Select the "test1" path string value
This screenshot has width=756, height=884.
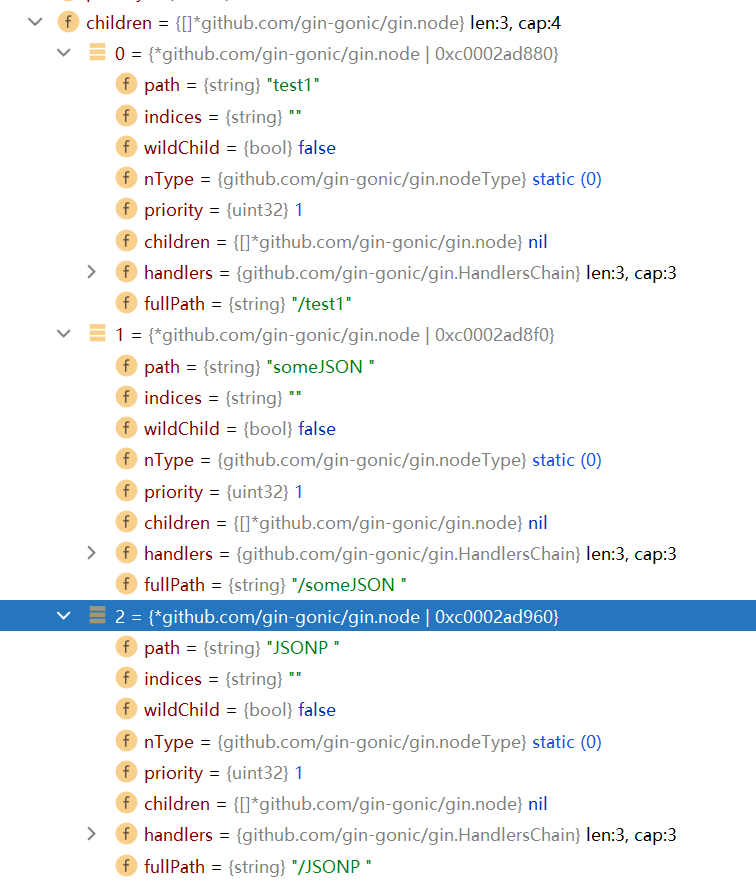[293, 85]
